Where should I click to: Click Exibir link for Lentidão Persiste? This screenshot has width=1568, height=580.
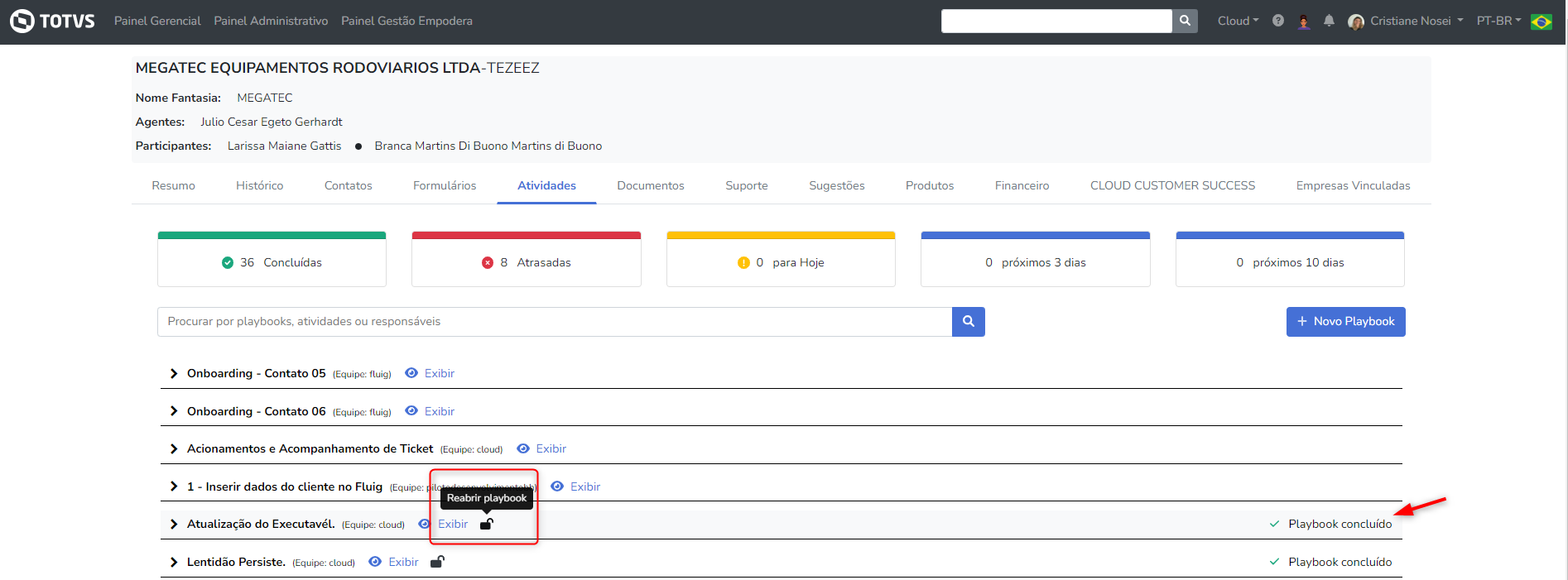(403, 562)
